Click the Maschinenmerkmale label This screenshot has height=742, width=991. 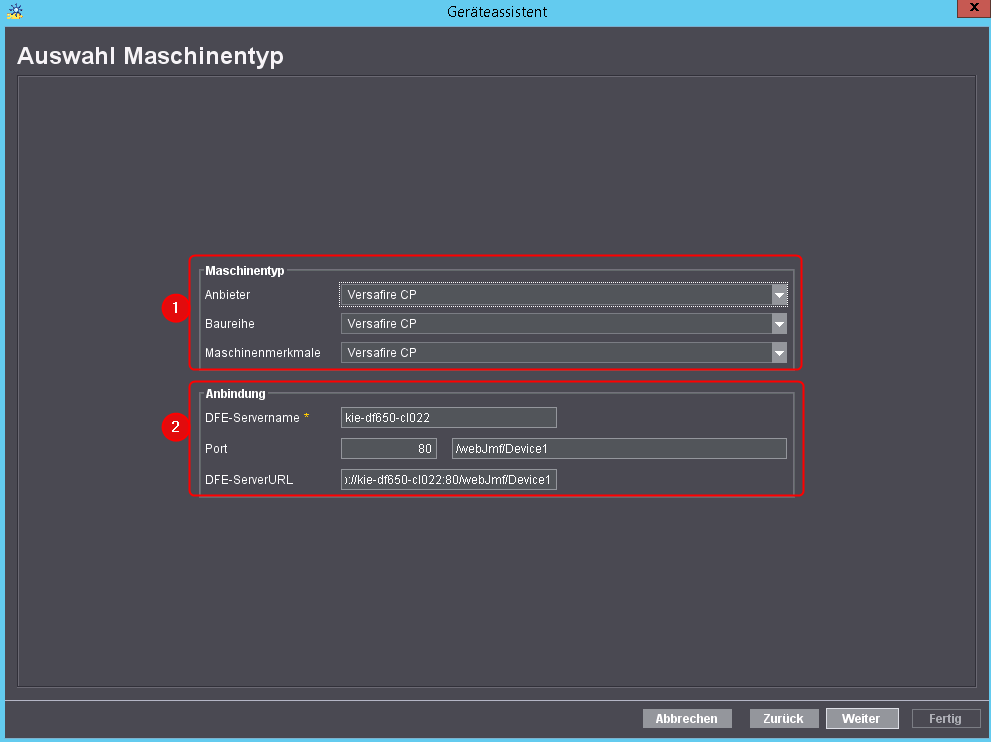click(x=263, y=353)
